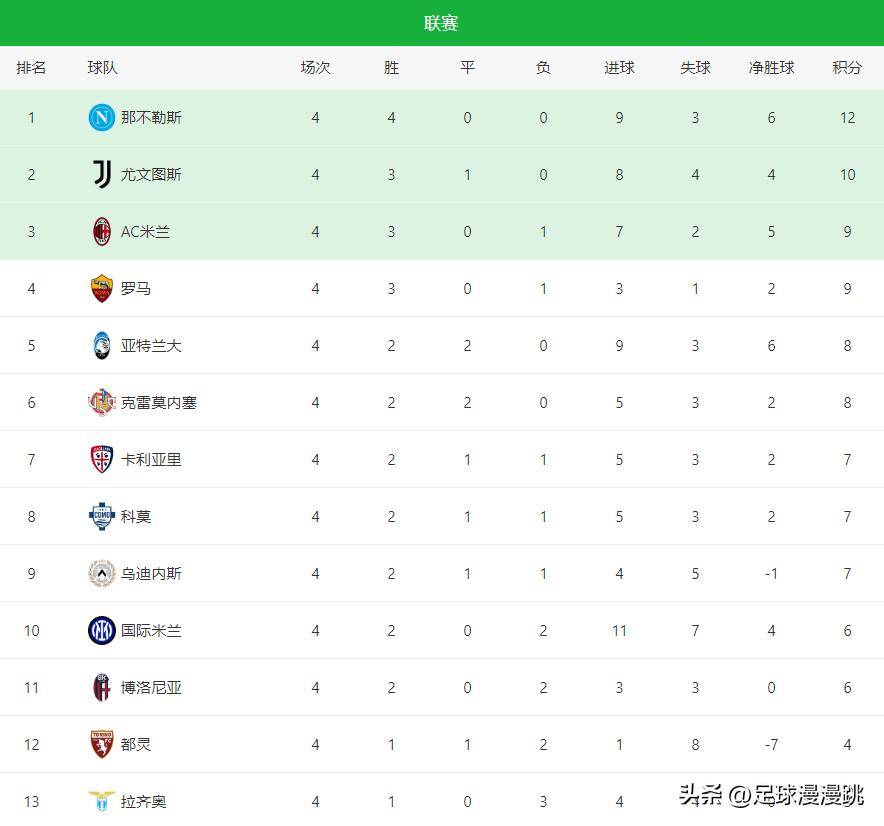
Task: Click the Como club badge
Action: [x=102, y=517]
